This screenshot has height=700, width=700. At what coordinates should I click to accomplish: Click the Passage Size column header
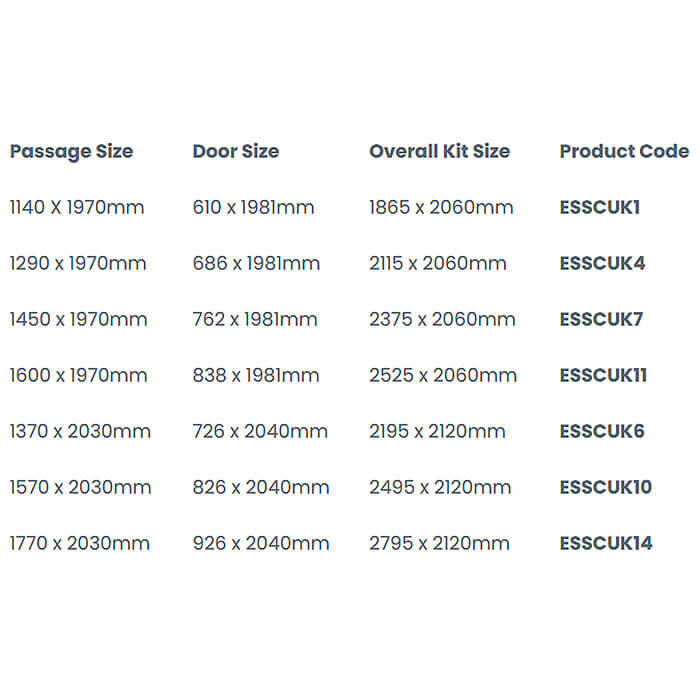71,152
